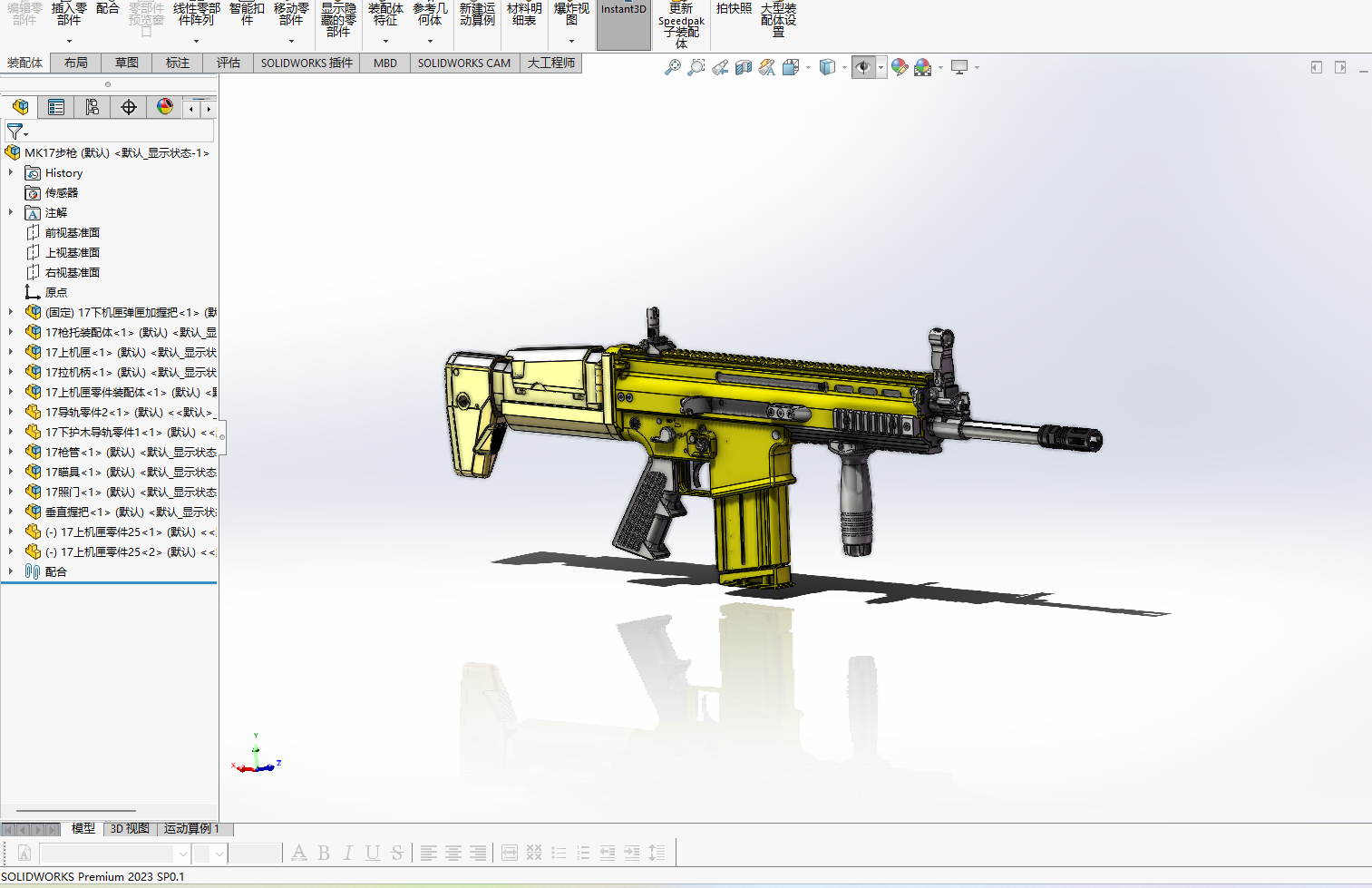Image resolution: width=1372 pixels, height=888 pixels.
Task: Expand the 配合 mates folder
Action: click(11, 571)
